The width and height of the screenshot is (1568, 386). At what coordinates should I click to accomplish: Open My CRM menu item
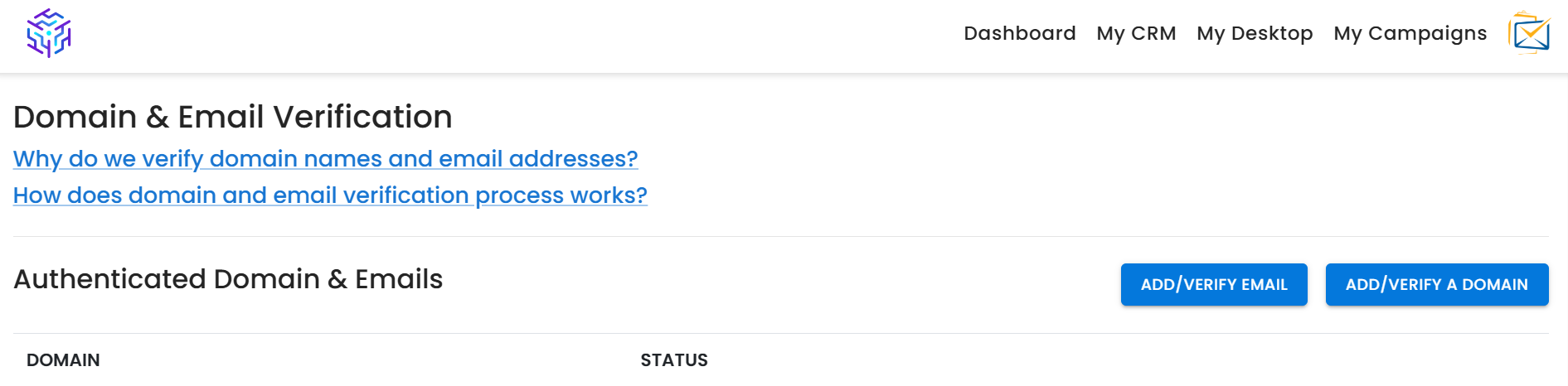[x=1136, y=33]
